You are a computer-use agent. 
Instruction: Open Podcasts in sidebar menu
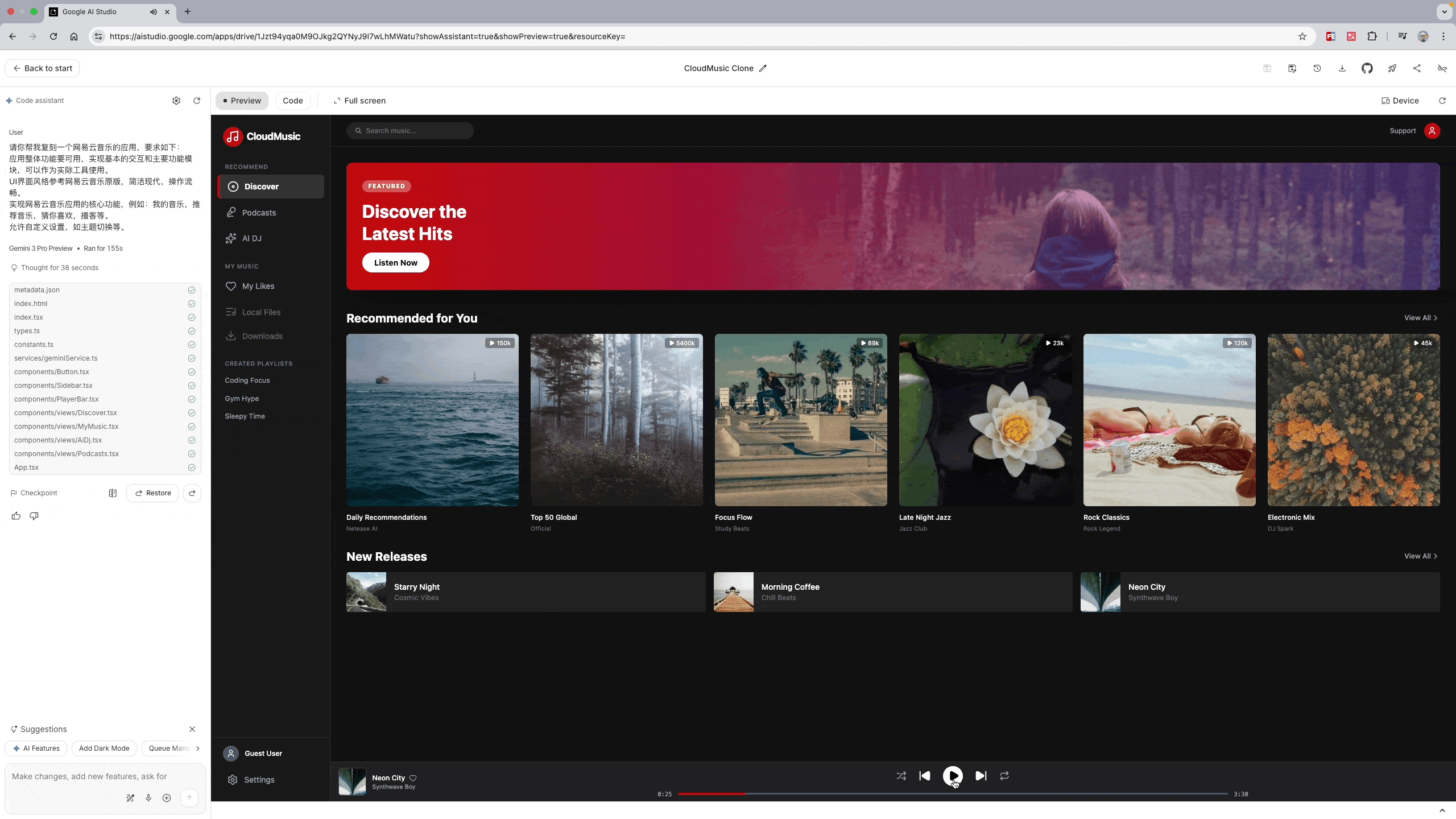click(259, 213)
